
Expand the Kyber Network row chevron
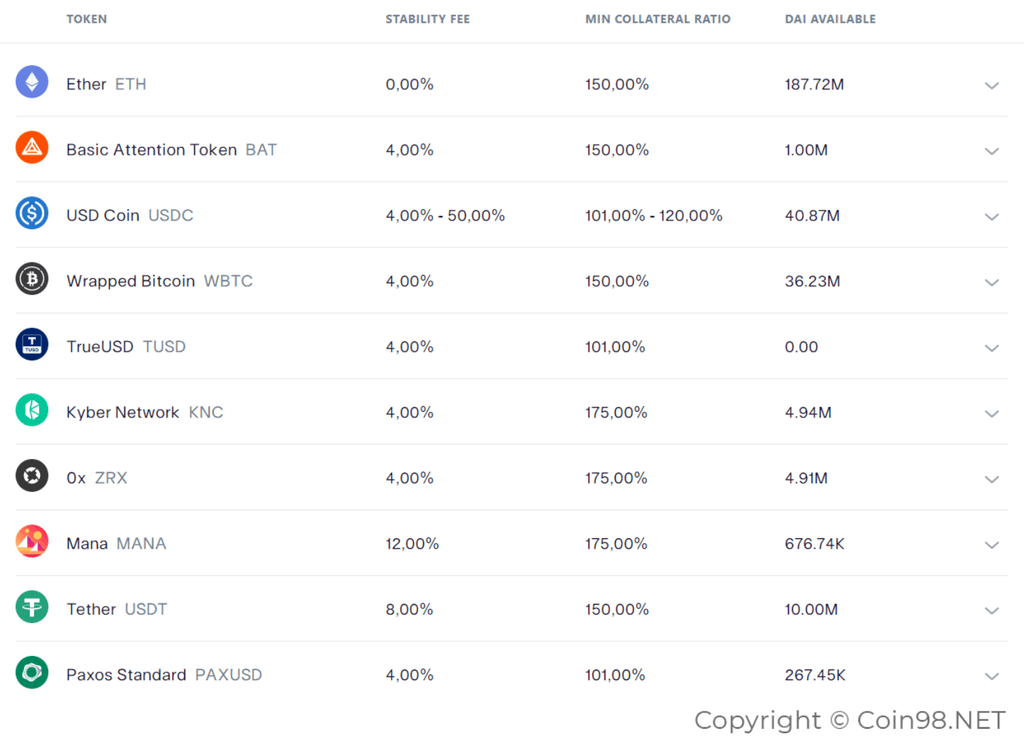point(991,413)
